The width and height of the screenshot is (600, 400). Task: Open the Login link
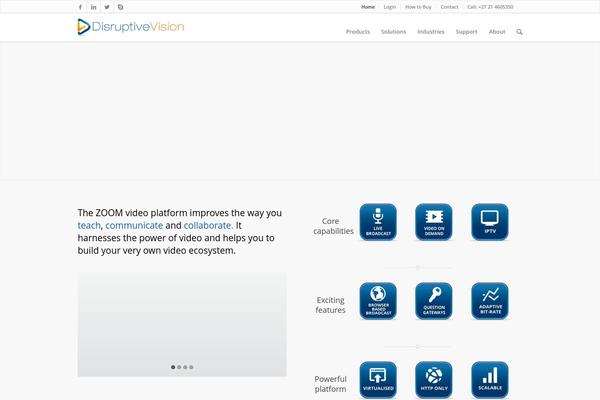pos(390,7)
